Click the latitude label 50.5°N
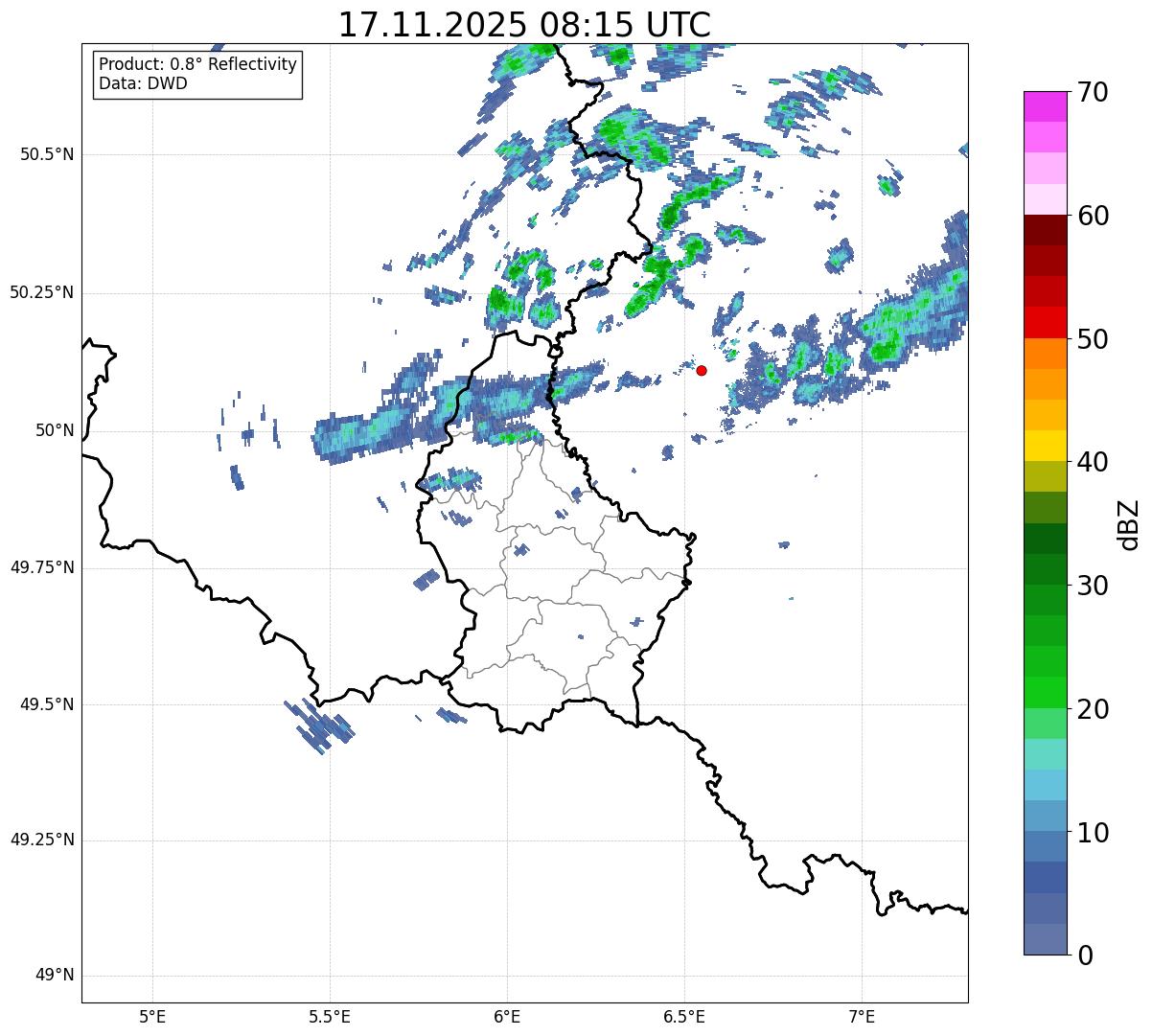This screenshot has height=1036, width=1152. 47,154
